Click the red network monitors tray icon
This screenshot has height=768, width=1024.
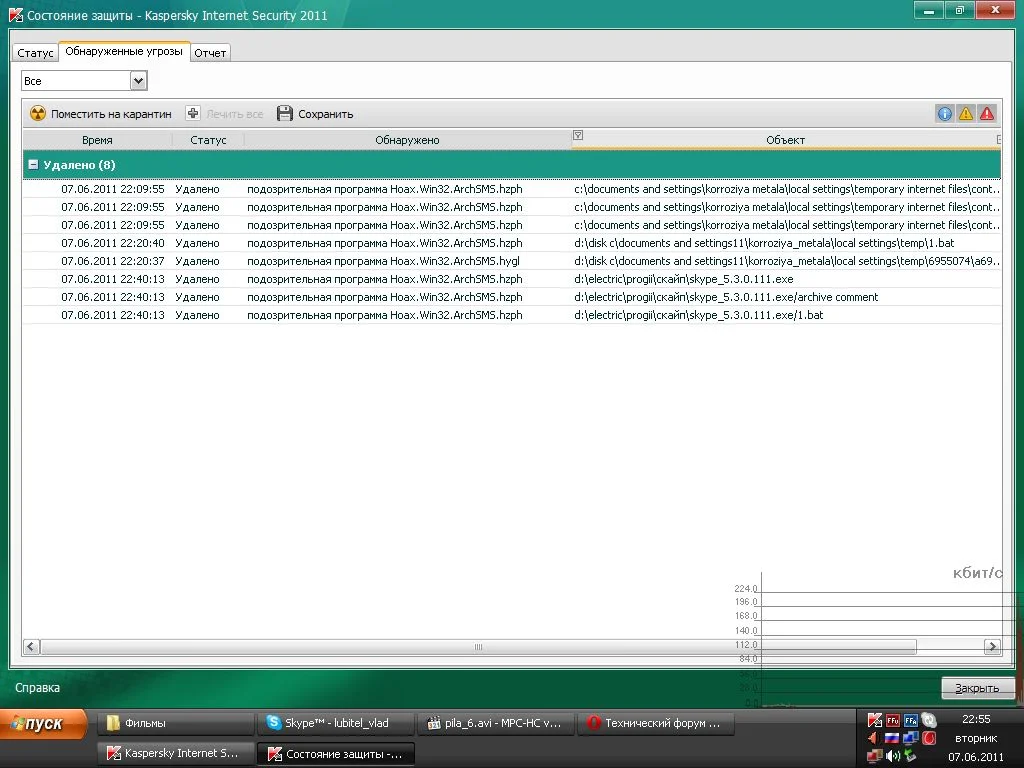[874, 756]
